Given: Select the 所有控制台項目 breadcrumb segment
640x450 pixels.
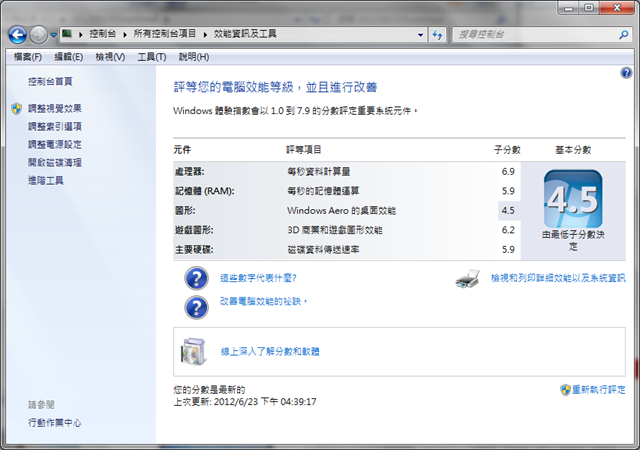Looking at the screenshot, I should pos(165,34).
